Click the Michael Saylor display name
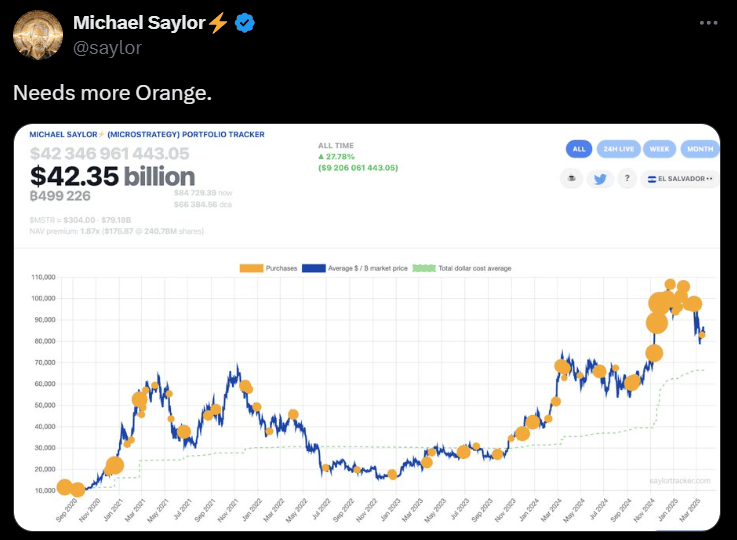The image size is (737, 540). pyautogui.click(x=139, y=23)
